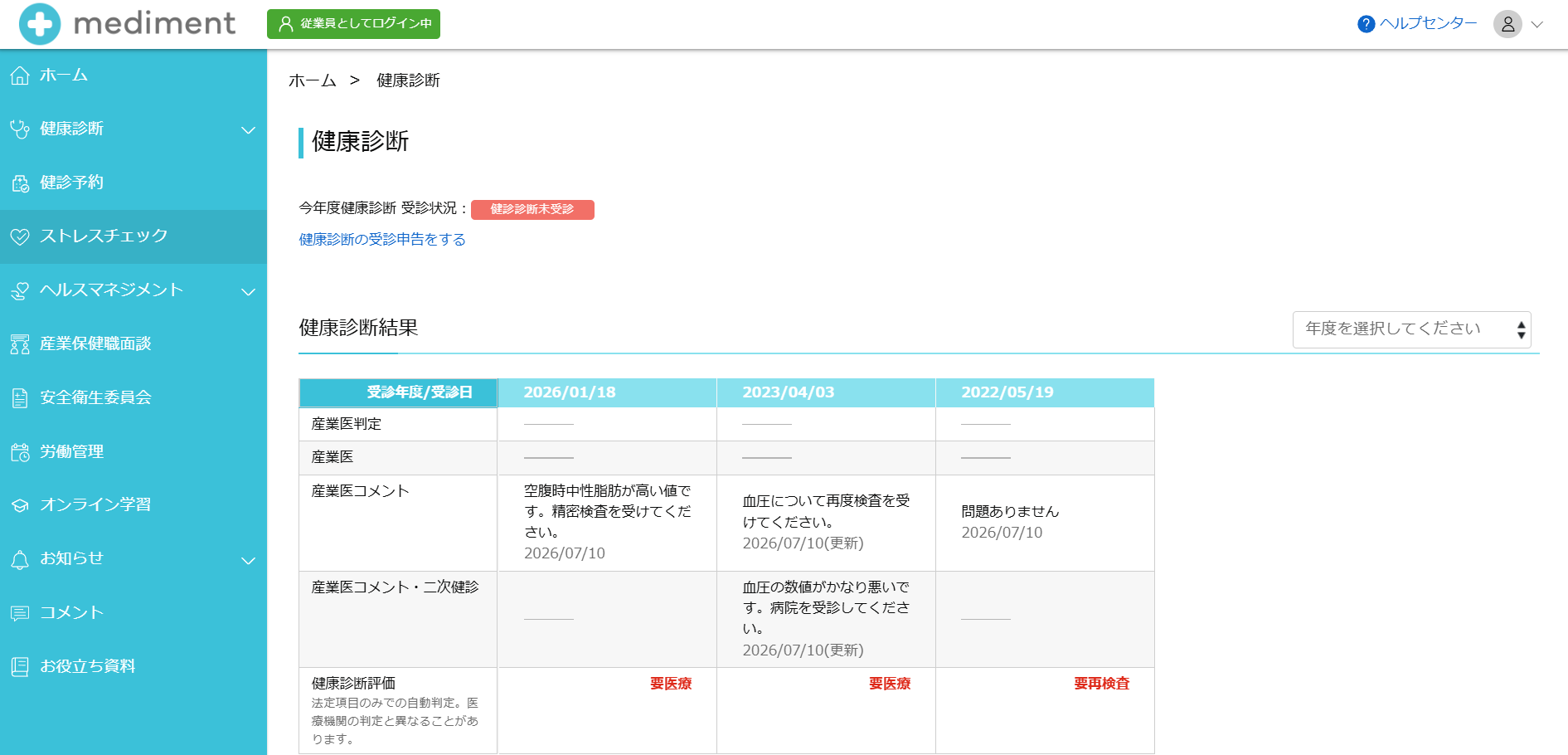Click the blue question mark help icon
The image size is (1568, 755).
[x=1367, y=24]
